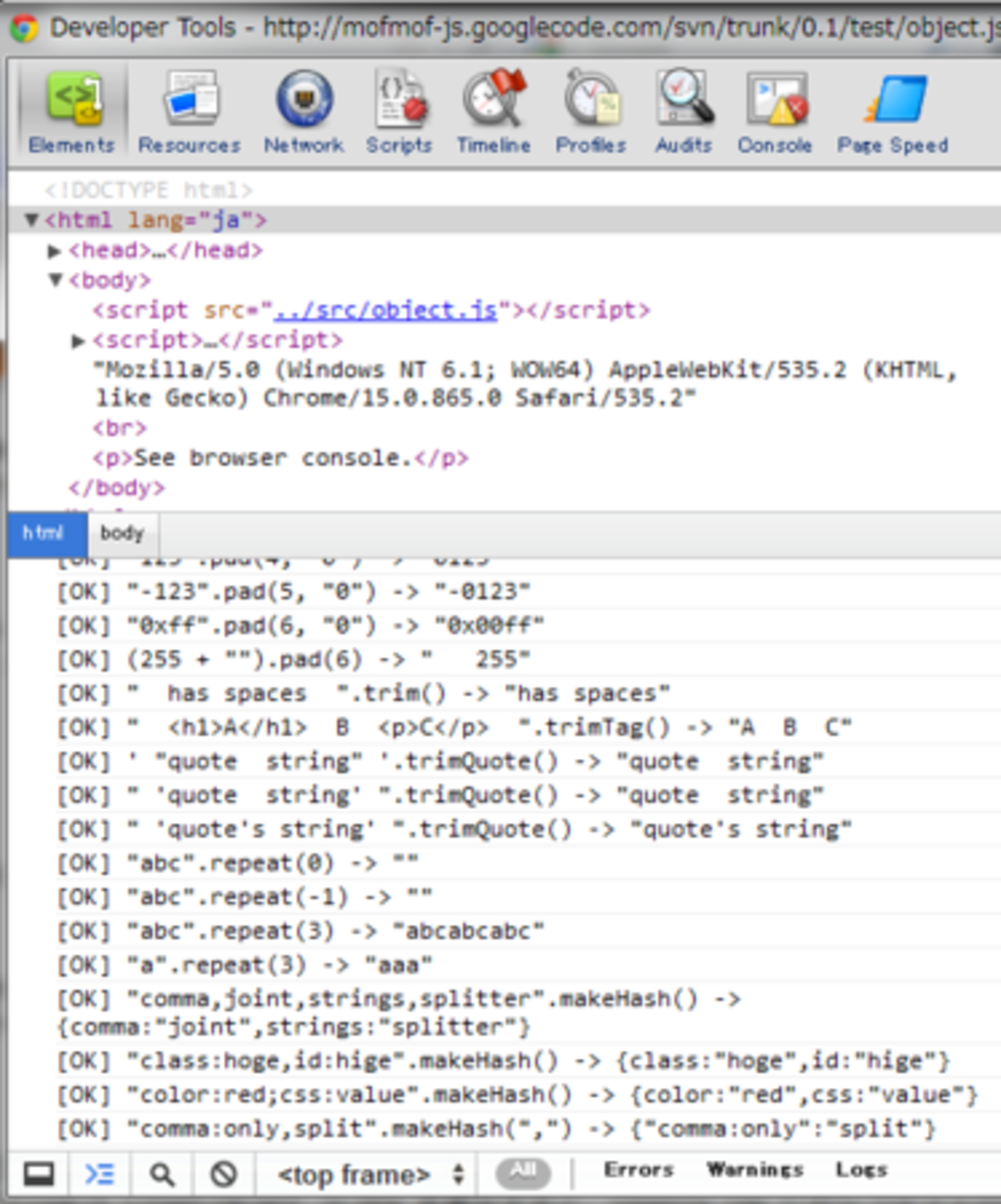Switch to the Console panel
The height and width of the screenshot is (1204, 1001).
click(x=775, y=112)
